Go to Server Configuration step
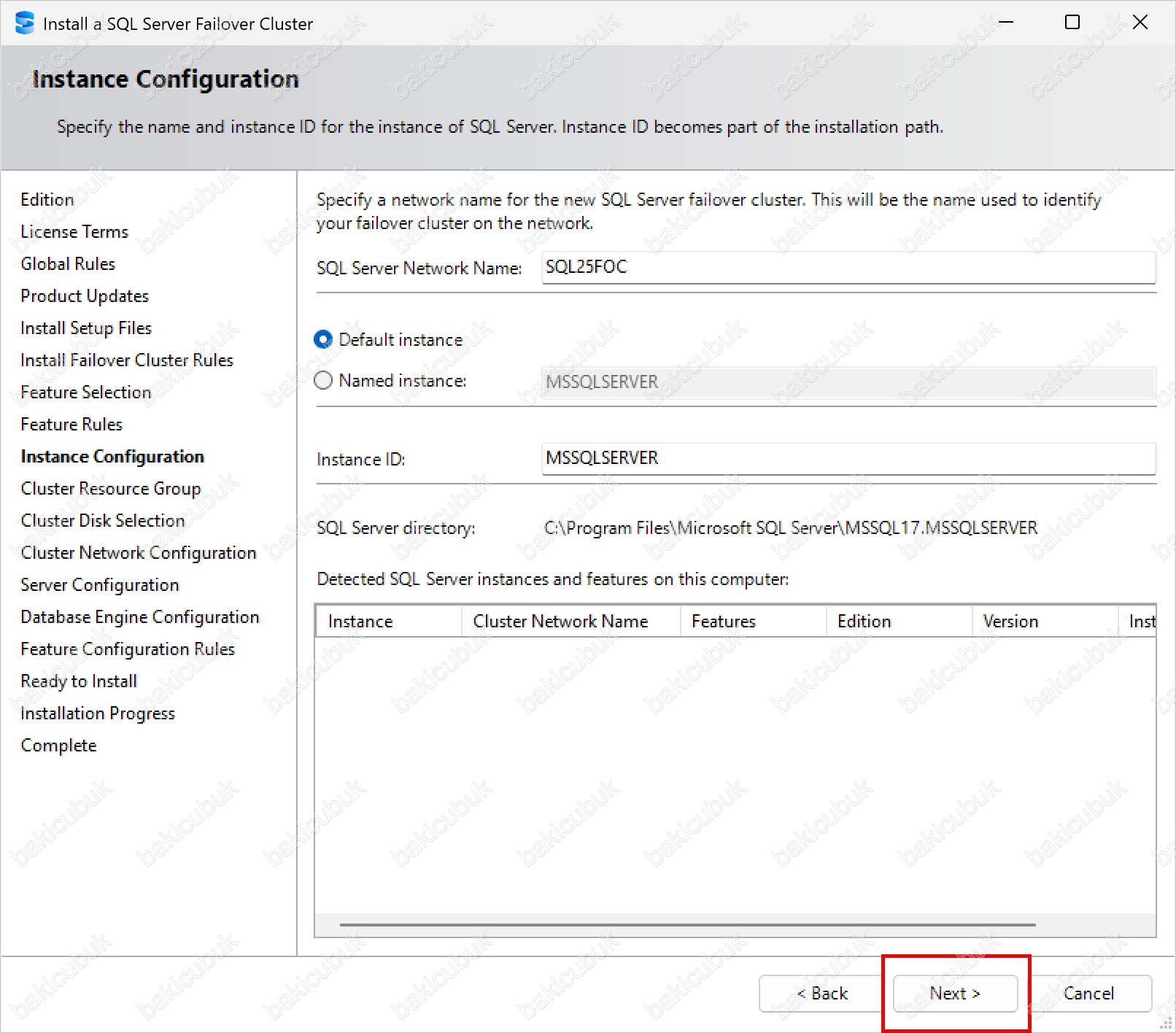The height and width of the screenshot is (1033, 1176). coord(100,585)
